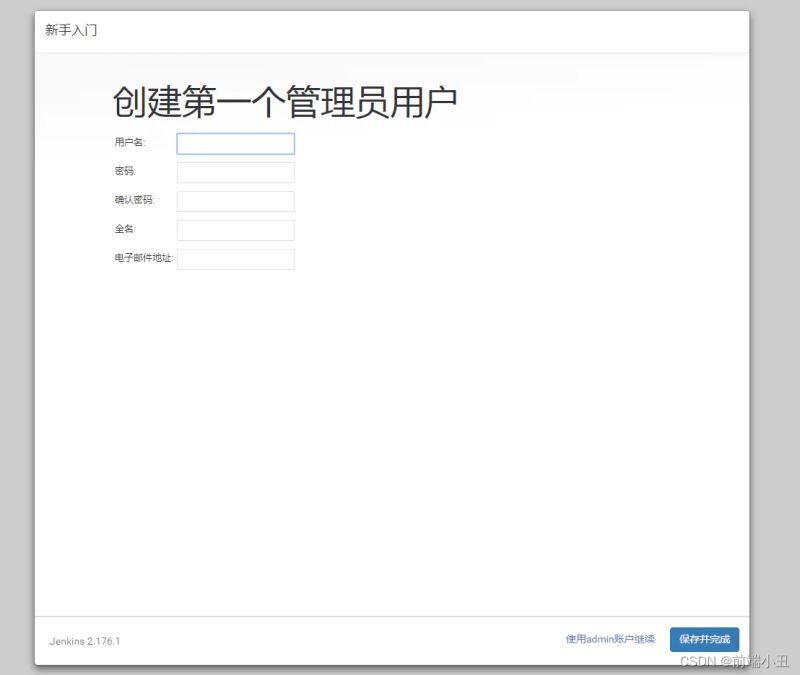800x675 pixels.
Task: Select the 全名 full name field
Action: click(x=234, y=230)
